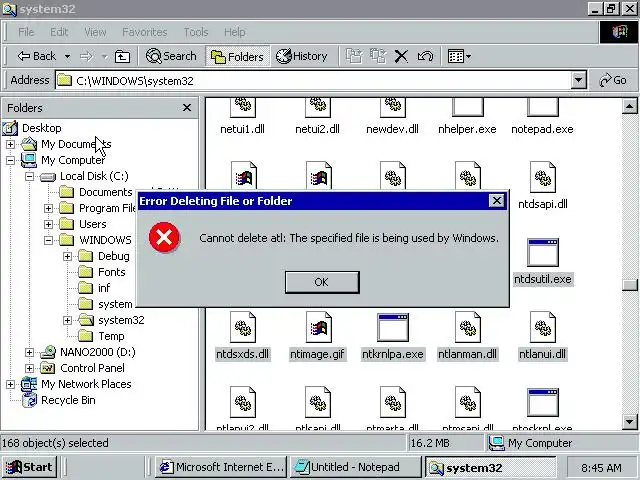Expand Program Files folder node

pos(49,208)
